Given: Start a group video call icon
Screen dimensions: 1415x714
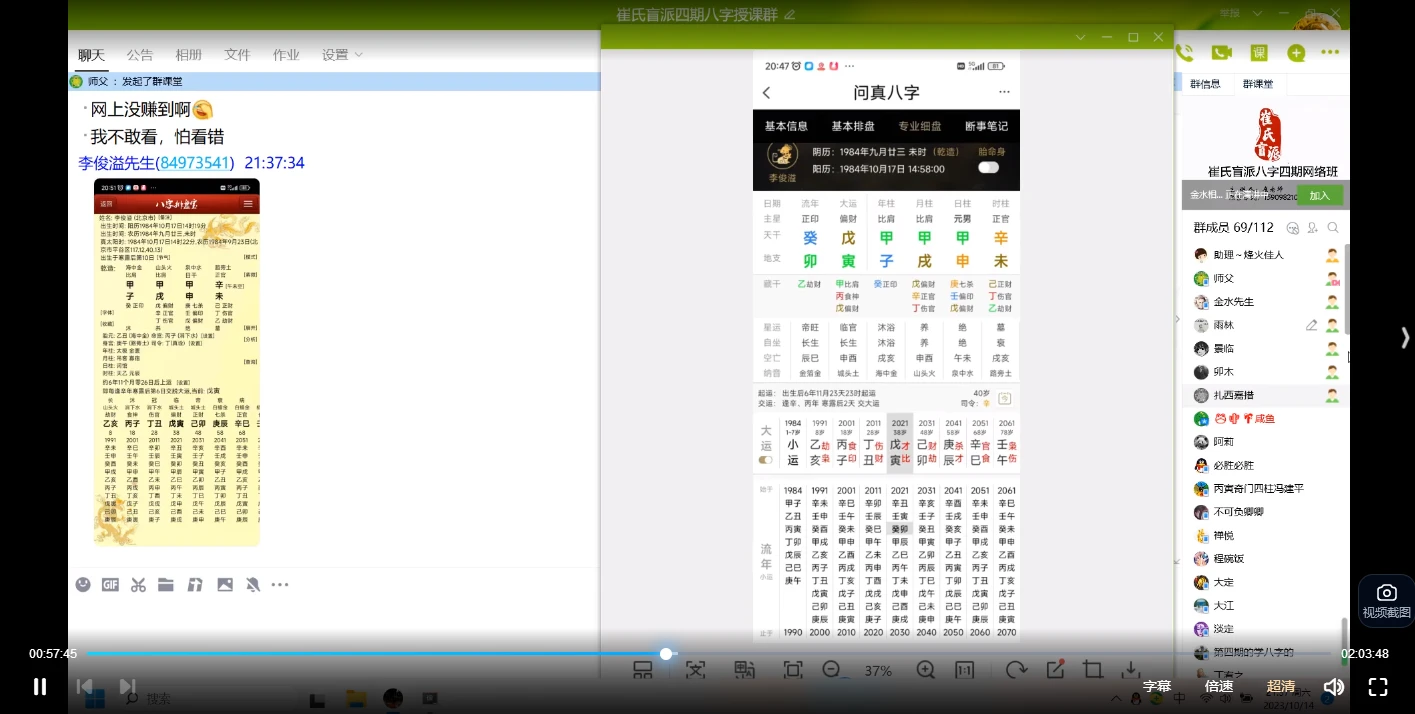Looking at the screenshot, I should pos(1221,52).
